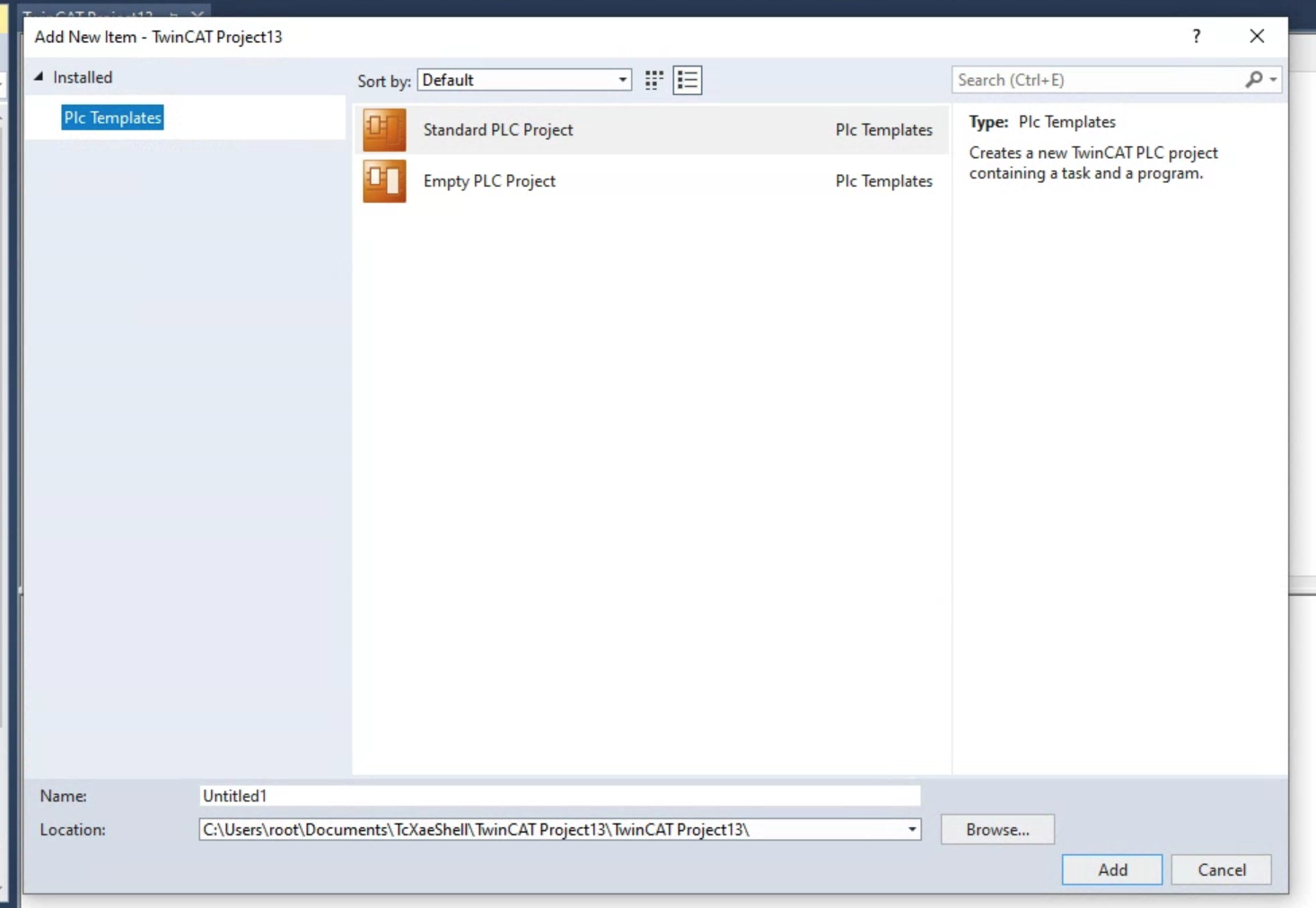Click the Installed category label

point(83,77)
